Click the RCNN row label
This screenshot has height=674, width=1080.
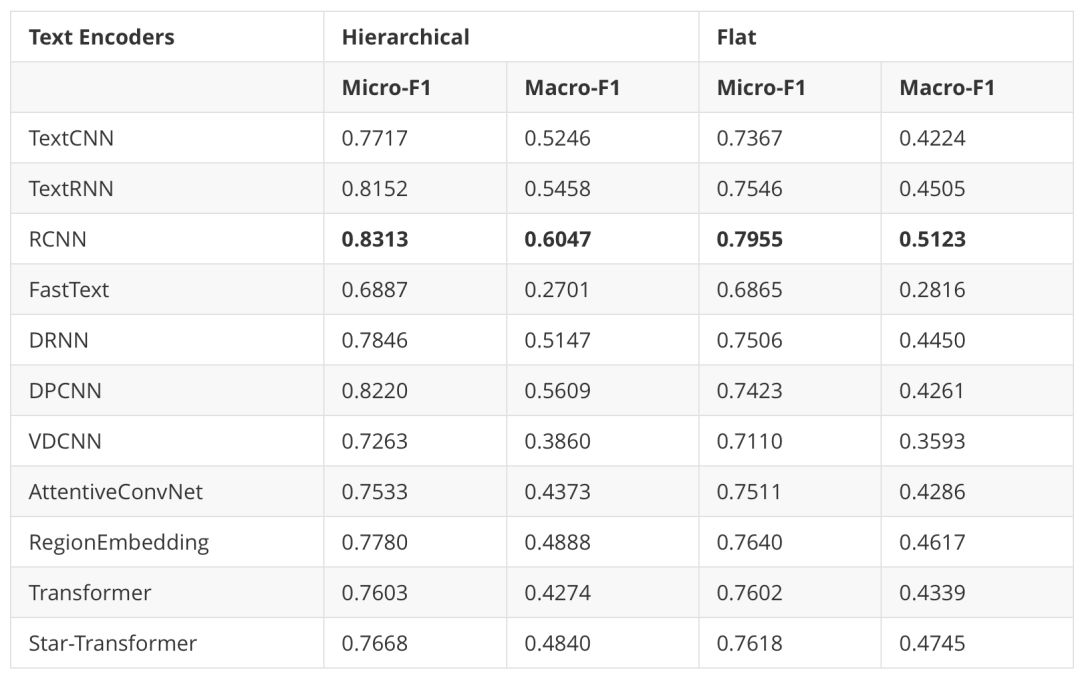point(58,239)
